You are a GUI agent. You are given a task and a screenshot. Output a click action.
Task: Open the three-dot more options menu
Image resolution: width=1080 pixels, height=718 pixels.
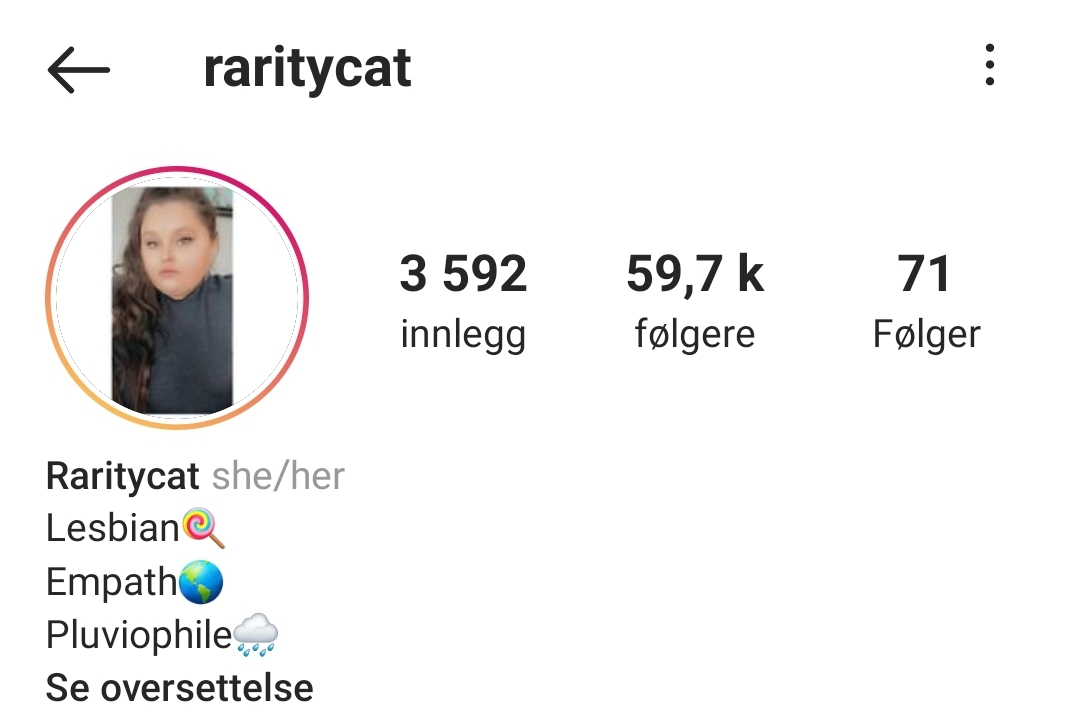tap(990, 65)
